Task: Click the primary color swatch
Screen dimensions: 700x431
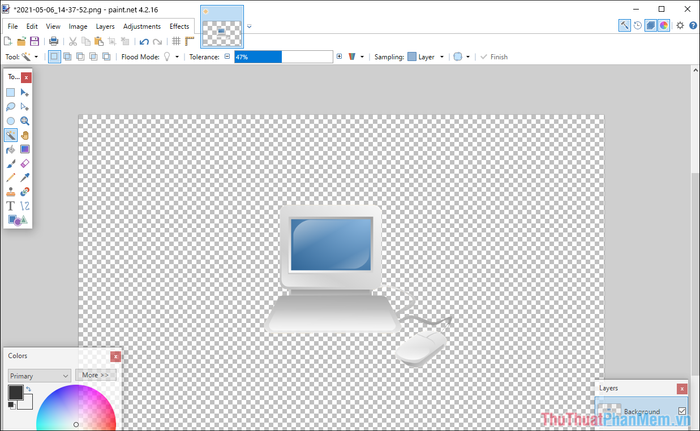Action: (x=16, y=392)
